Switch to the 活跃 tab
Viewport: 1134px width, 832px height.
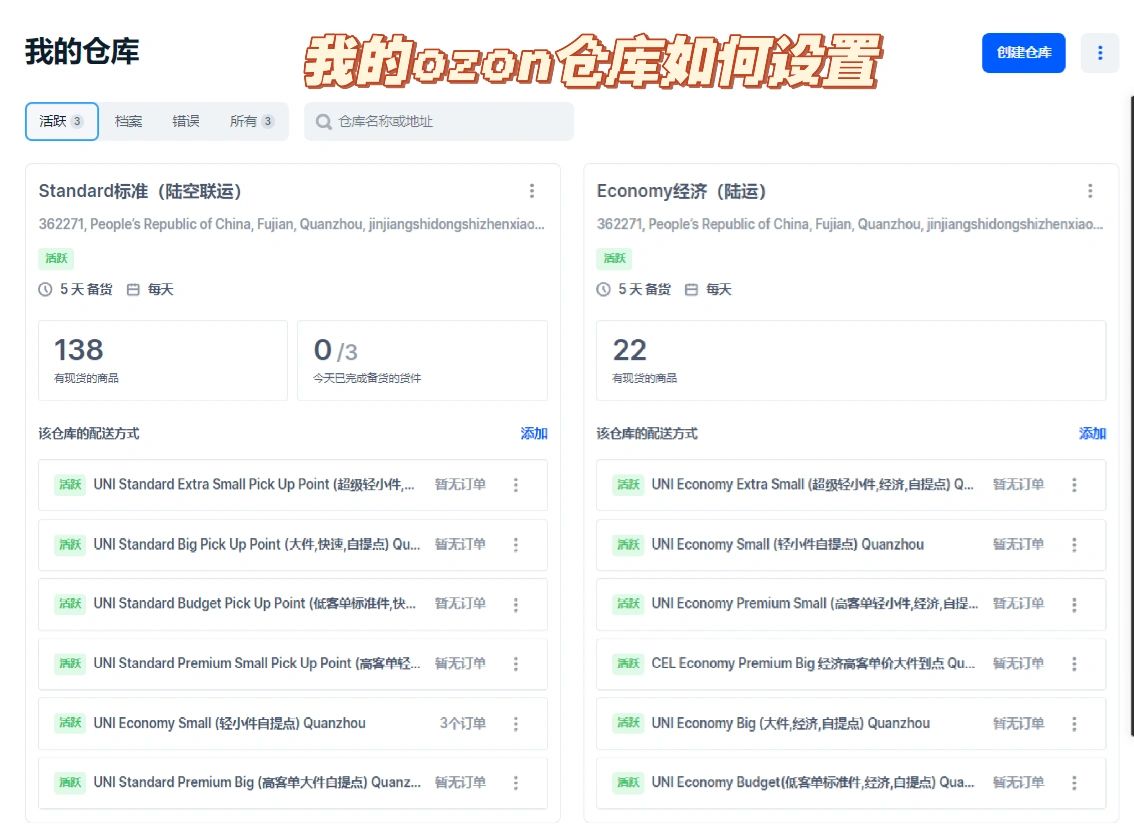point(61,122)
